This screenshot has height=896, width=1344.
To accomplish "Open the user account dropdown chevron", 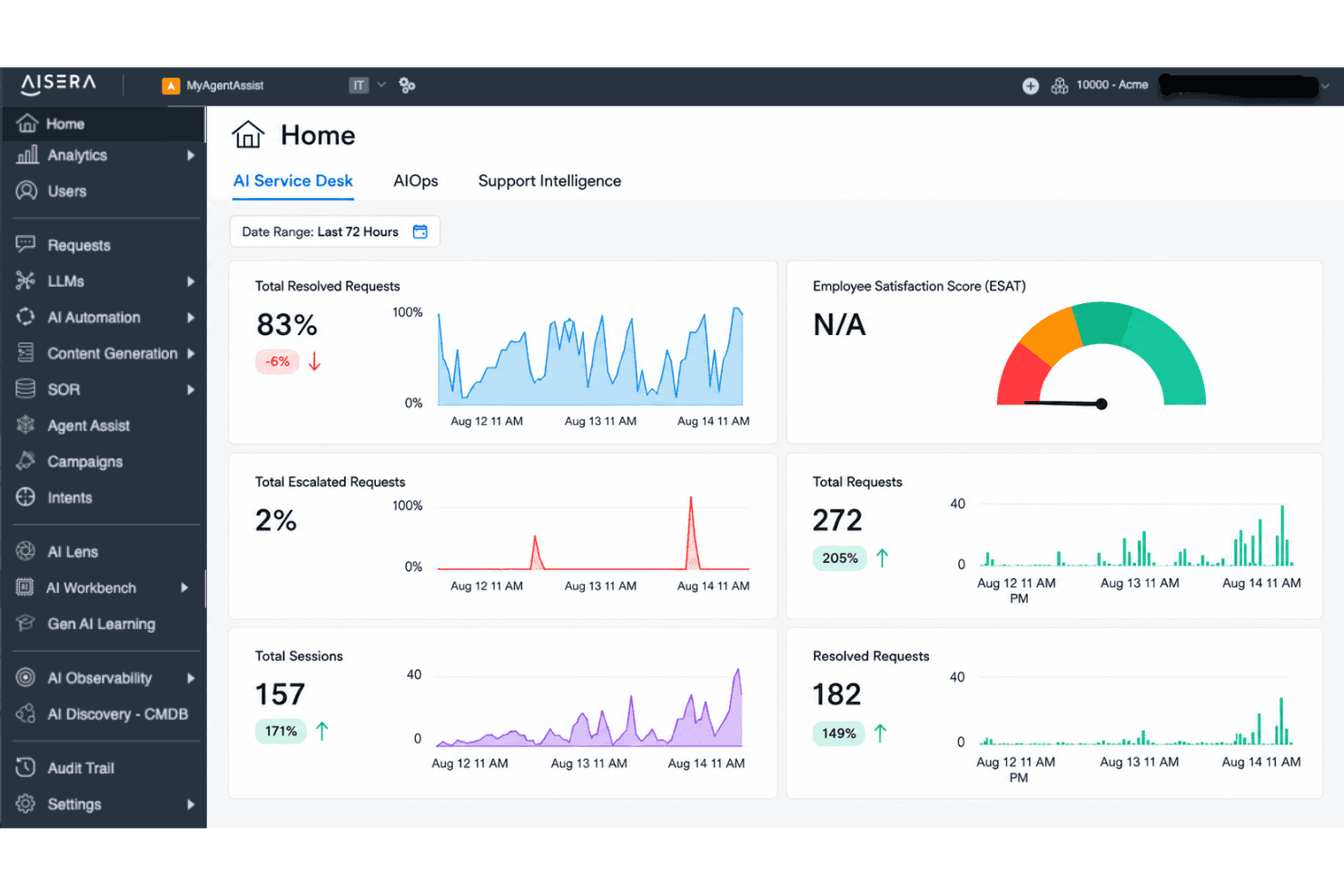I will coord(1325,86).
